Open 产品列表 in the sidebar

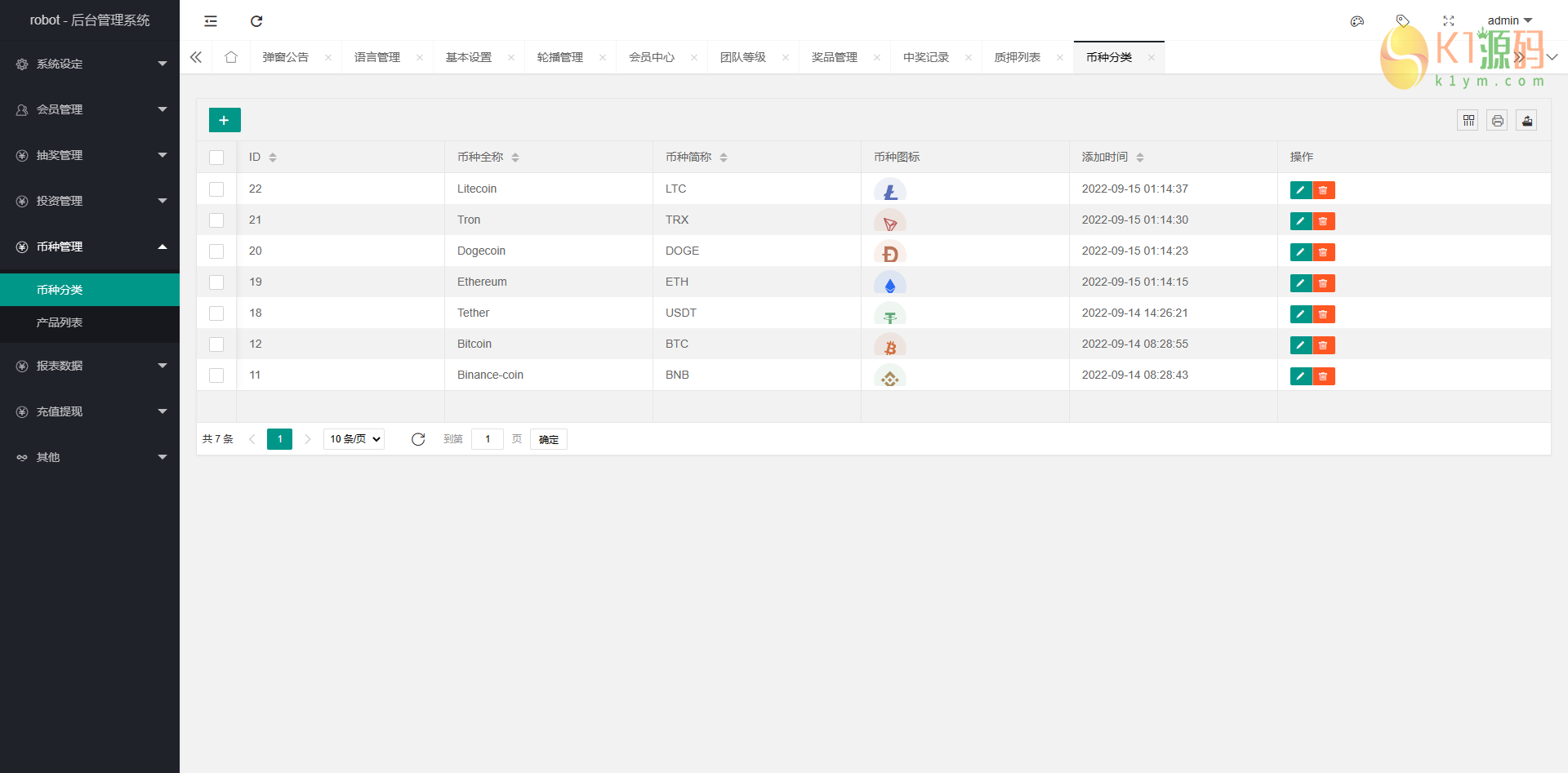pyautogui.click(x=60, y=322)
